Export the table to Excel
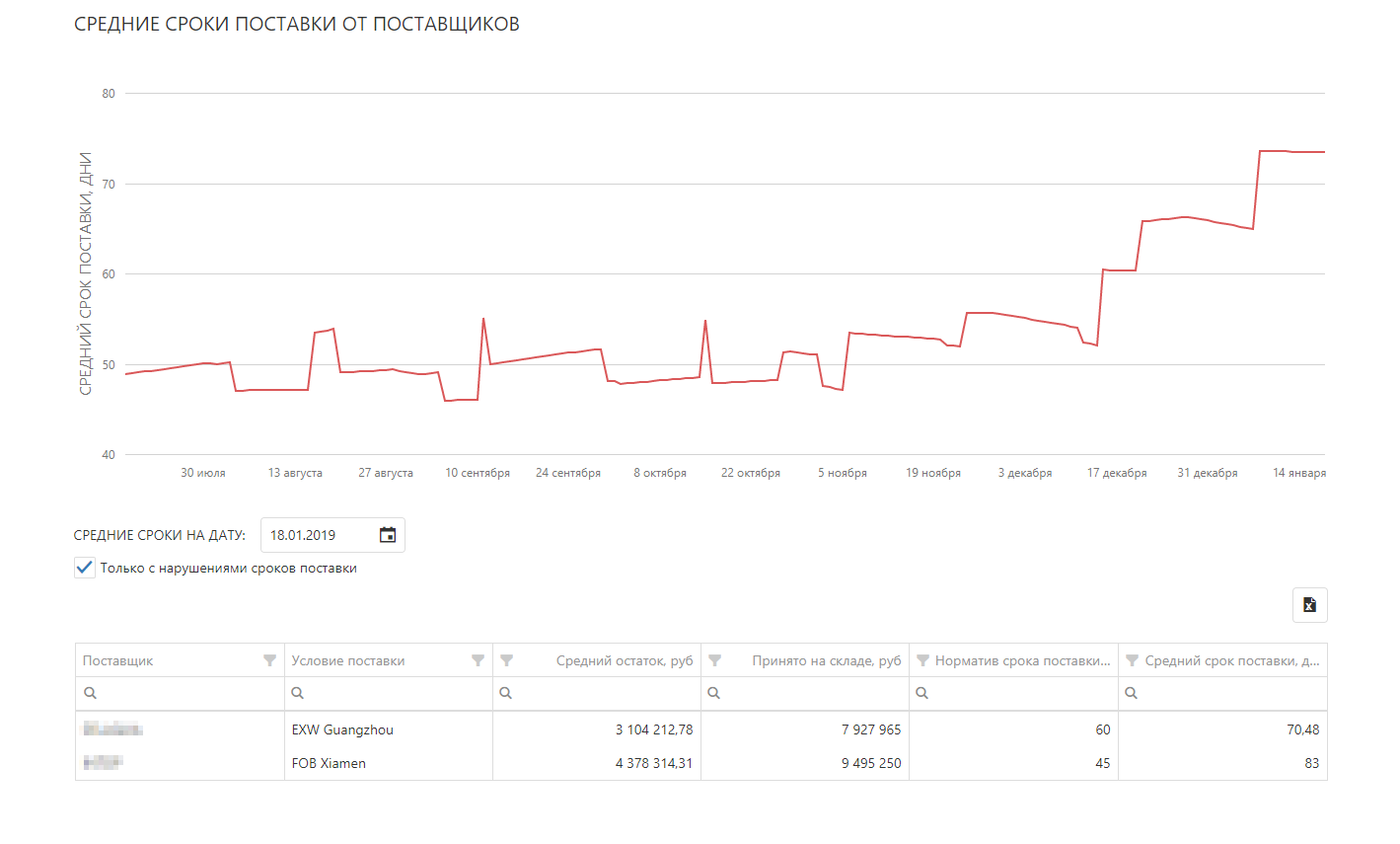Viewport: 1400px width, 844px height. 1309,605
